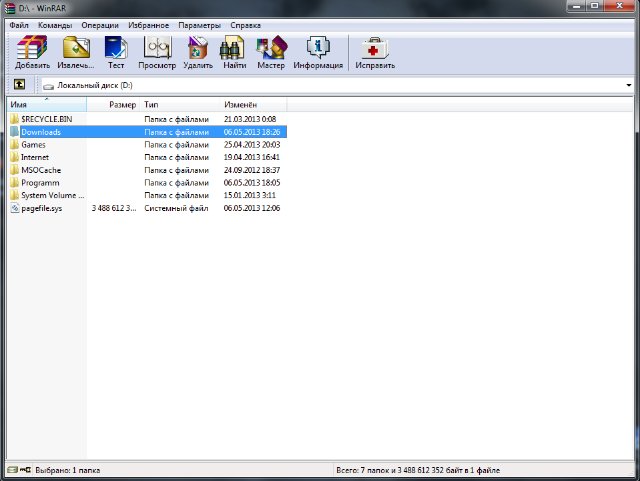
Task: Select the Downloads folder name
Action: pyautogui.click(x=41, y=132)
